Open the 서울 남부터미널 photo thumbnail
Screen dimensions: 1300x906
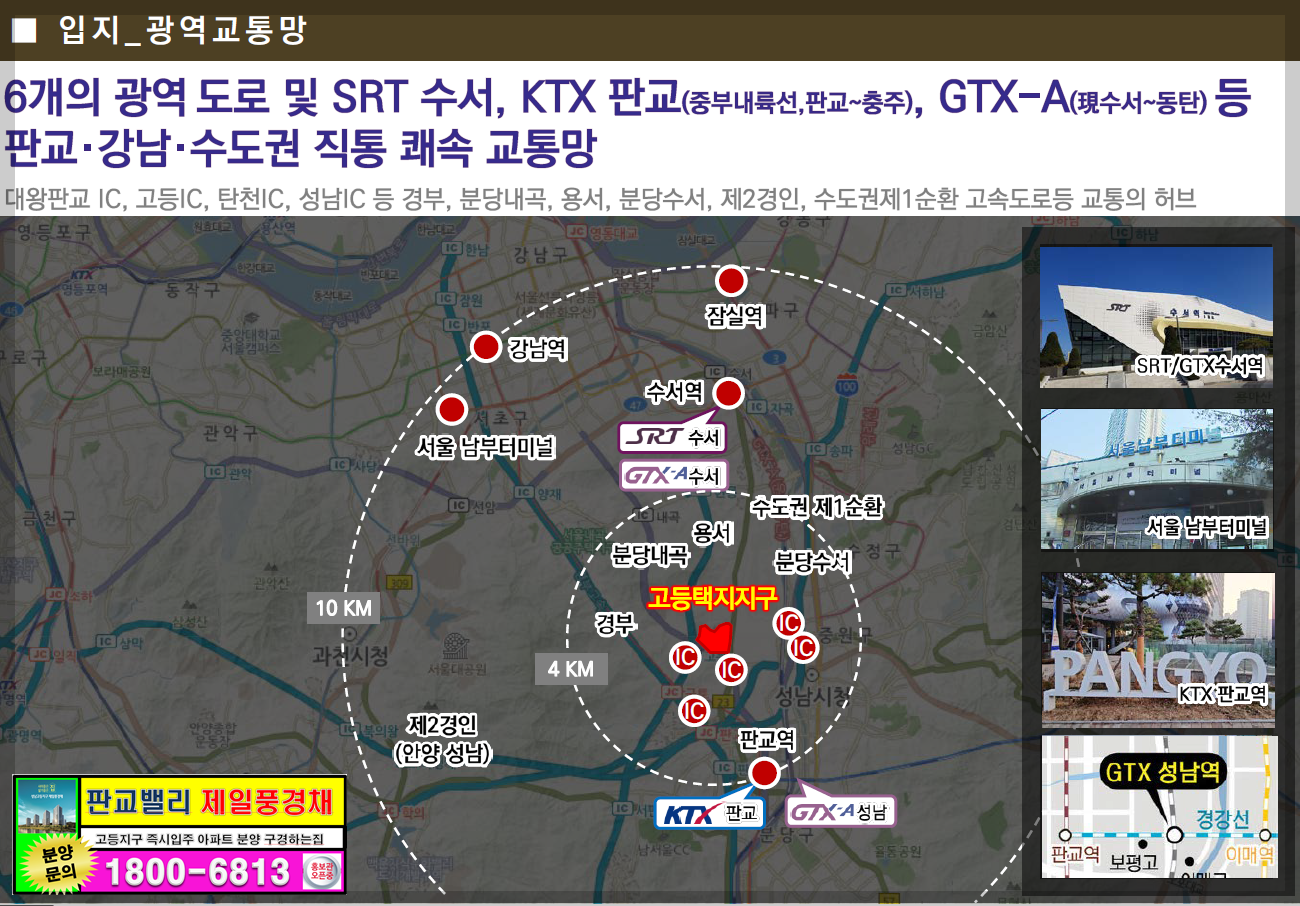coord(1157,479)
